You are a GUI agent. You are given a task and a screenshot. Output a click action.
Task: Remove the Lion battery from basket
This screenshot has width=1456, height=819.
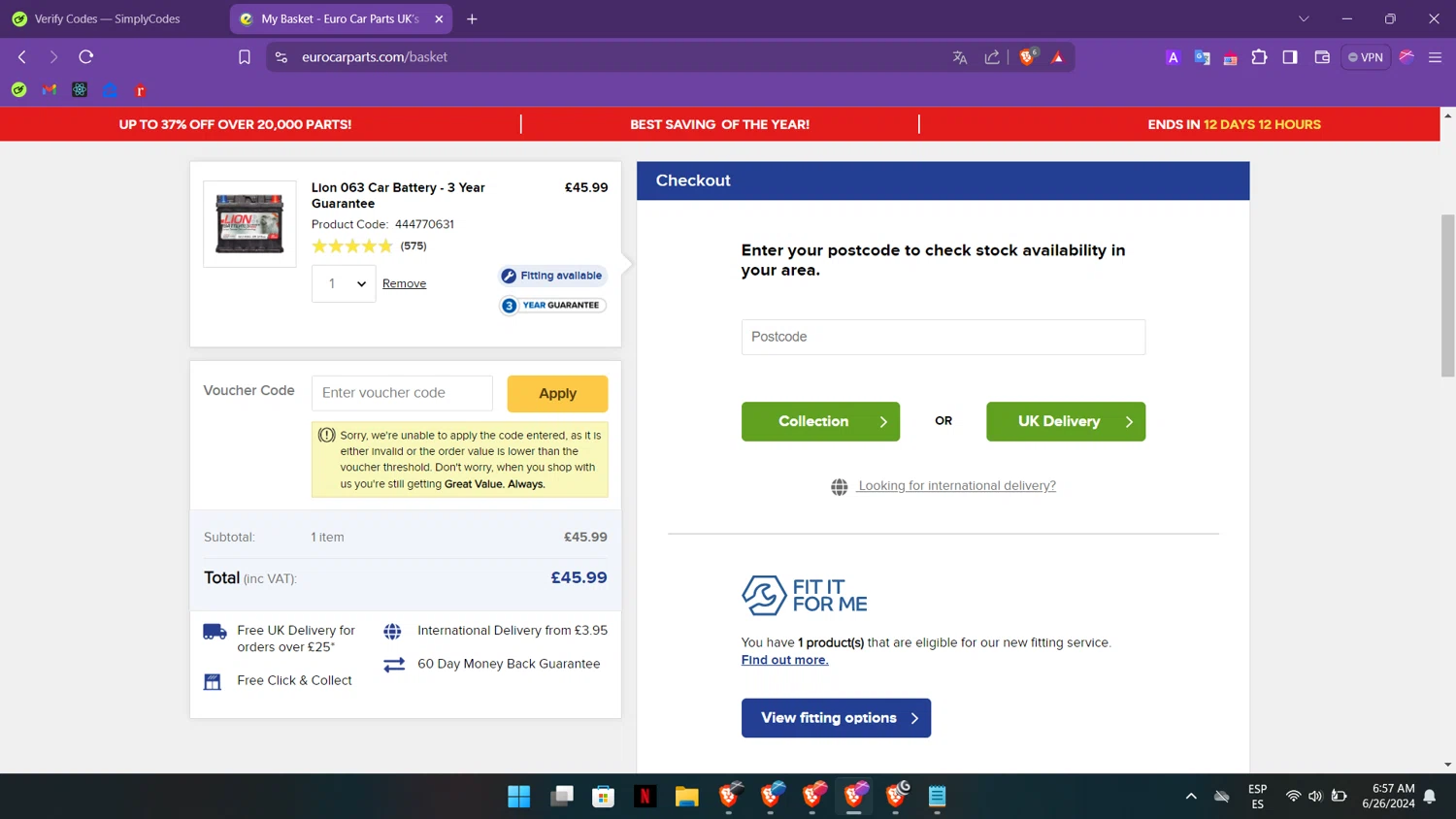[x=404, y=283]
